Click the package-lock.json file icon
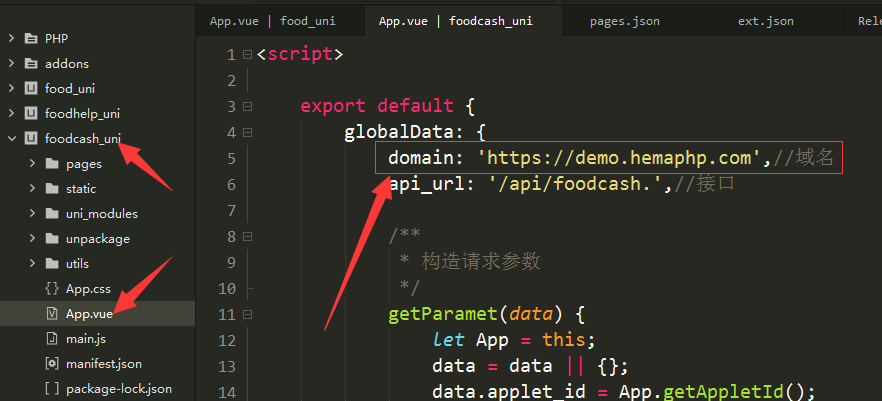 (x=52, y=389)
